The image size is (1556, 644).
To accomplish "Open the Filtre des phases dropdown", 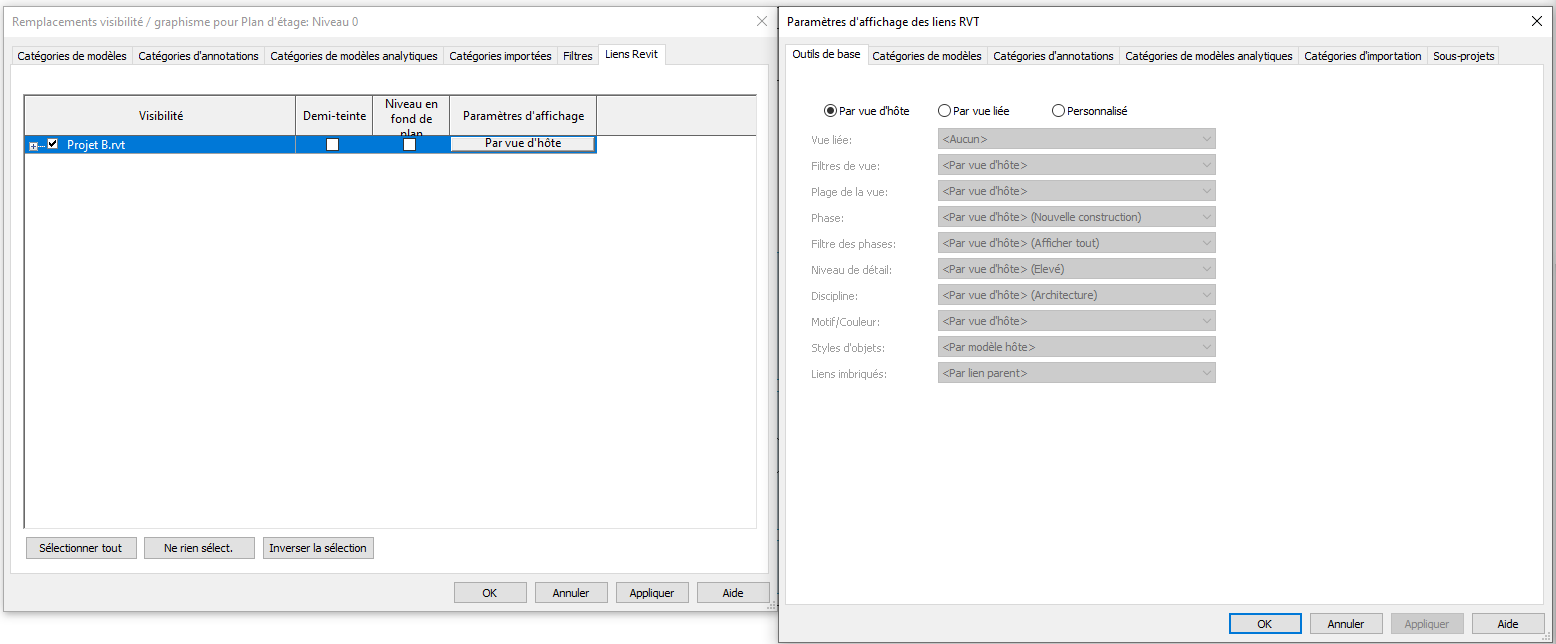I will pos(1076,243).
